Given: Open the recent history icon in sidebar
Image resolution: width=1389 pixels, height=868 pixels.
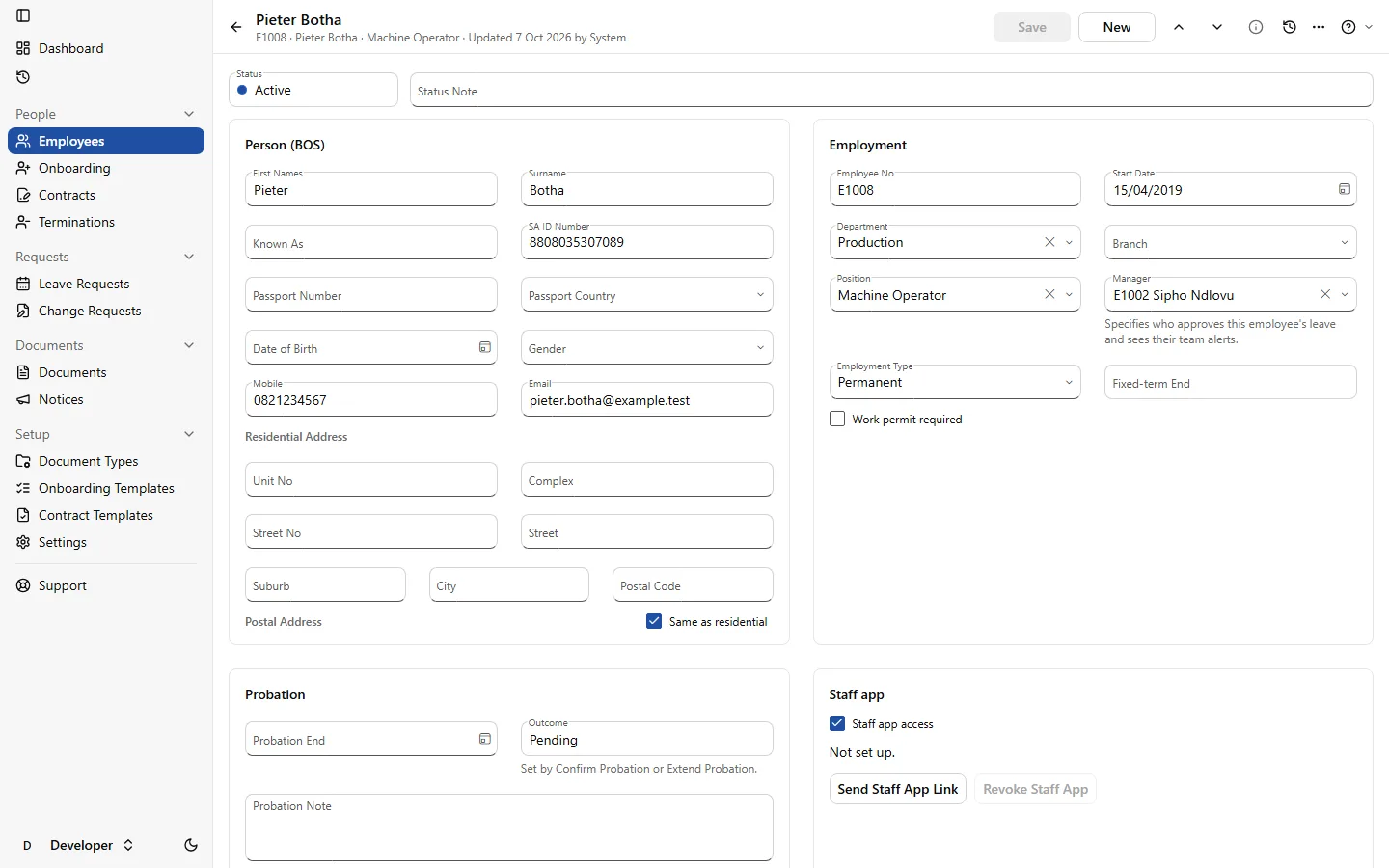Looking at the screenshot, I should (x=23, y=77).
